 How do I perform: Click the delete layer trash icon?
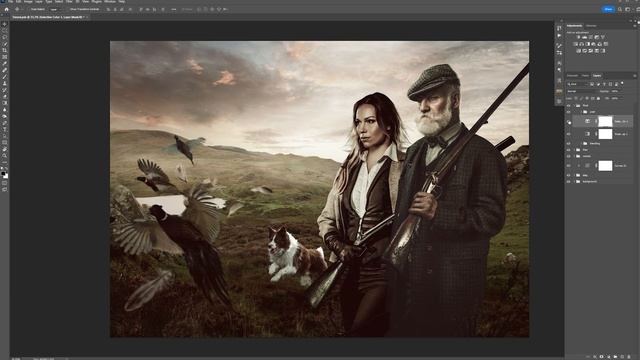coord(629,357)
